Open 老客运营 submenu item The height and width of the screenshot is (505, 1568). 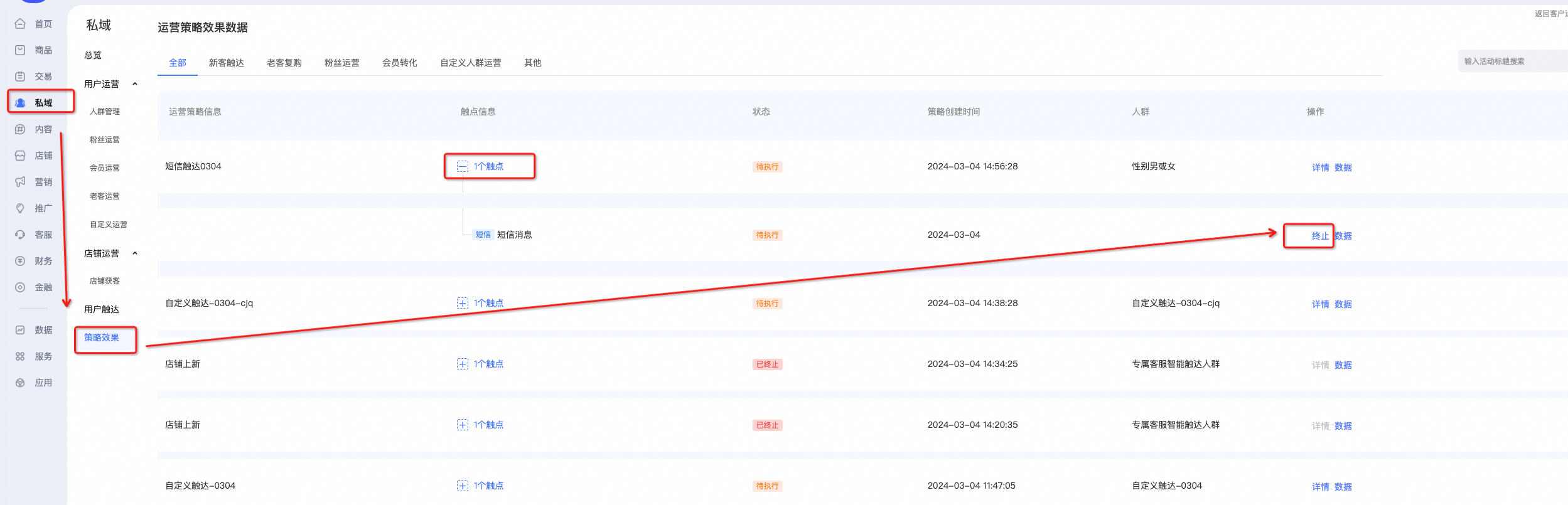point(105,196)
